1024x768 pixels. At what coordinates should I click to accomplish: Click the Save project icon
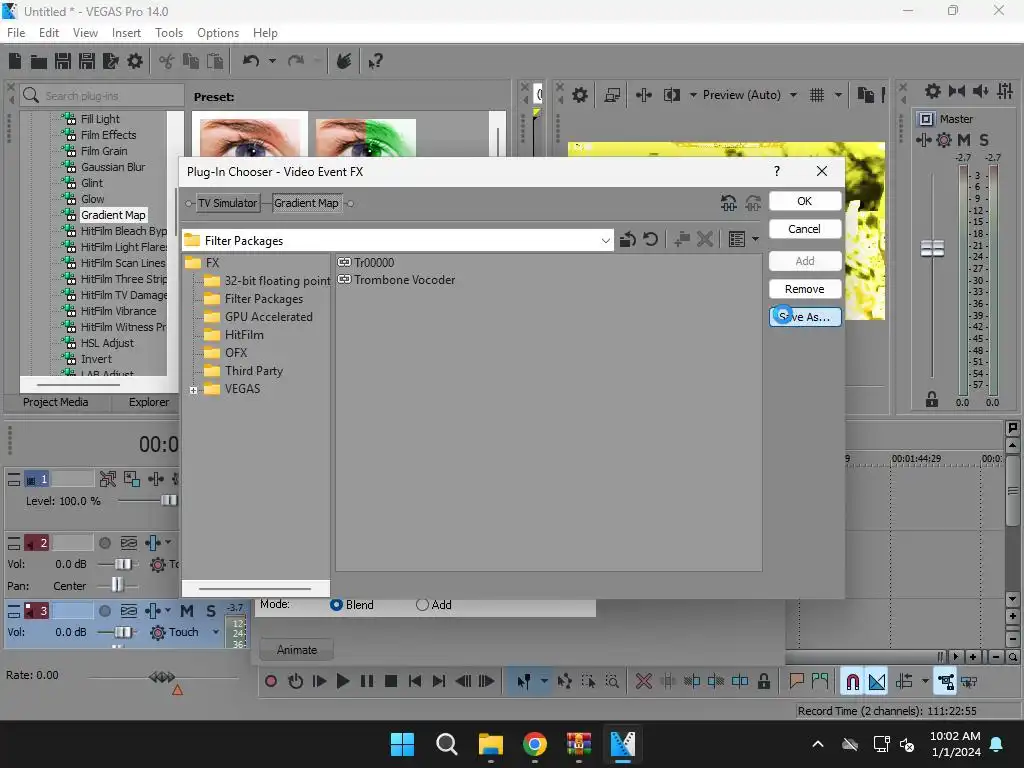click(63, 61)
